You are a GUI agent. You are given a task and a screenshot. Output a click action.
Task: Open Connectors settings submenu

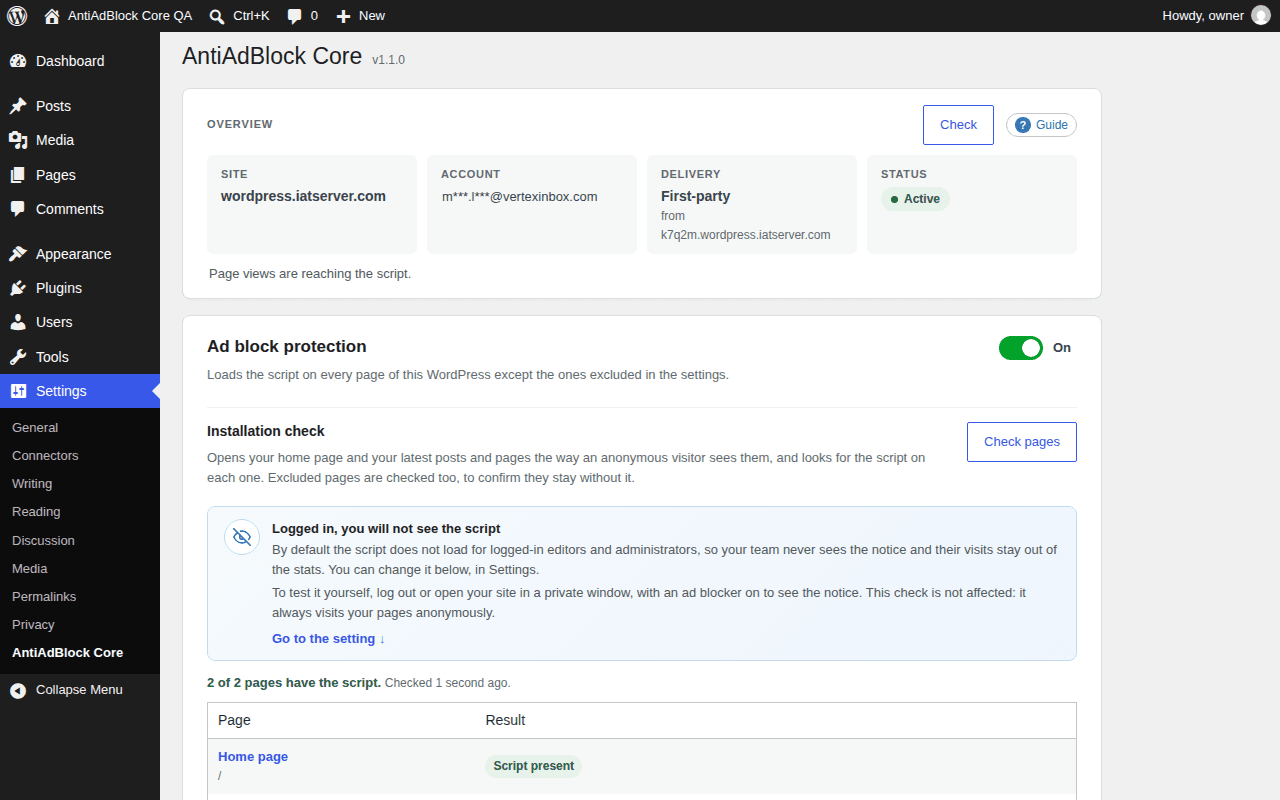click(x=45, y=455)
